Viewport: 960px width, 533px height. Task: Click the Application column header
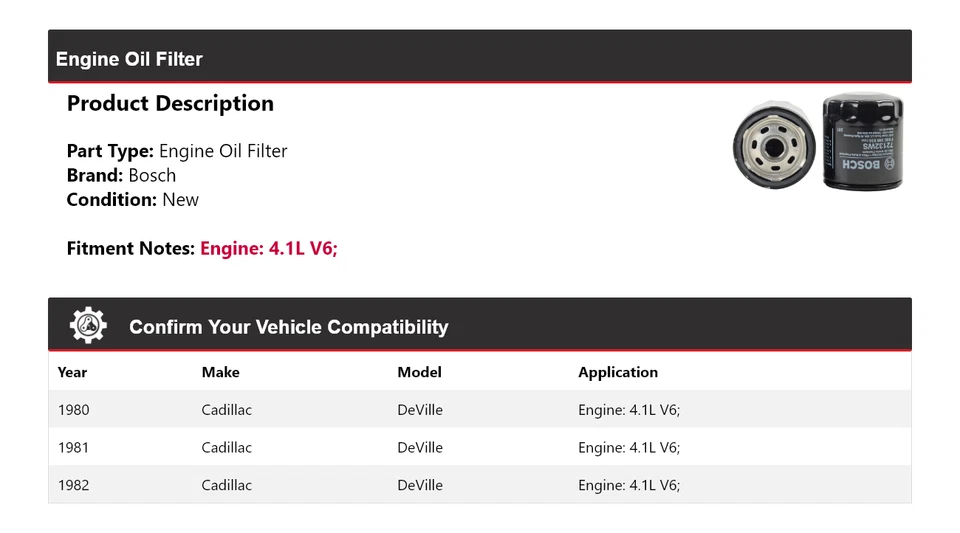[617, 372]
